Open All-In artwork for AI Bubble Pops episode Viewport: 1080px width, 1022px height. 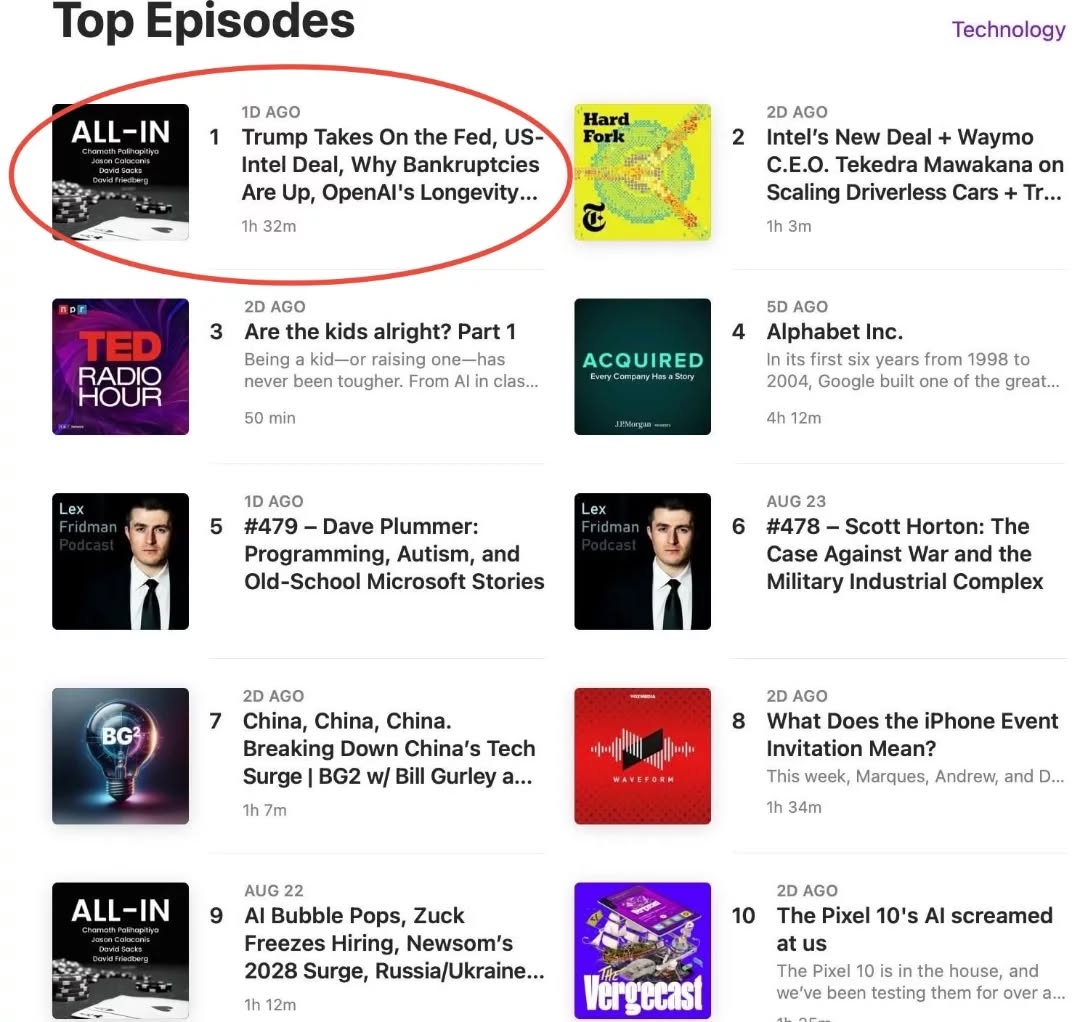(121, 950)
